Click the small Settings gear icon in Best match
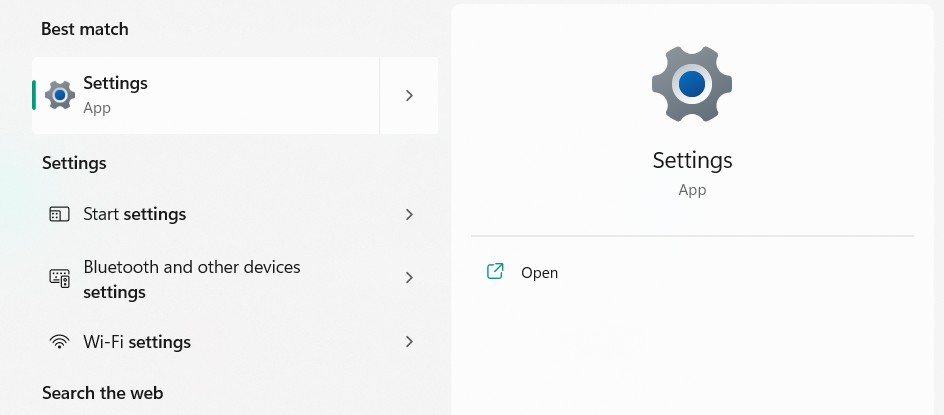Viewport: 944px width, 415px height. pos(60,95)
